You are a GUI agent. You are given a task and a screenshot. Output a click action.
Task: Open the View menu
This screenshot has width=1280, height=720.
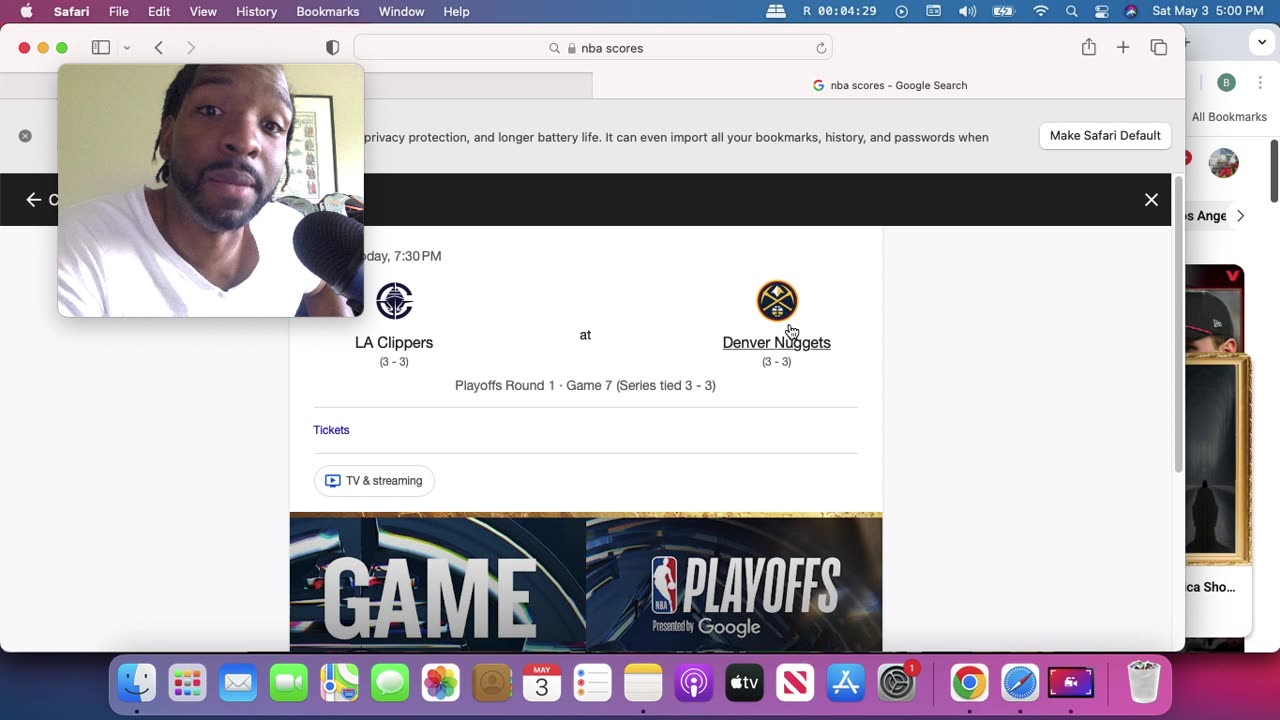203,12
